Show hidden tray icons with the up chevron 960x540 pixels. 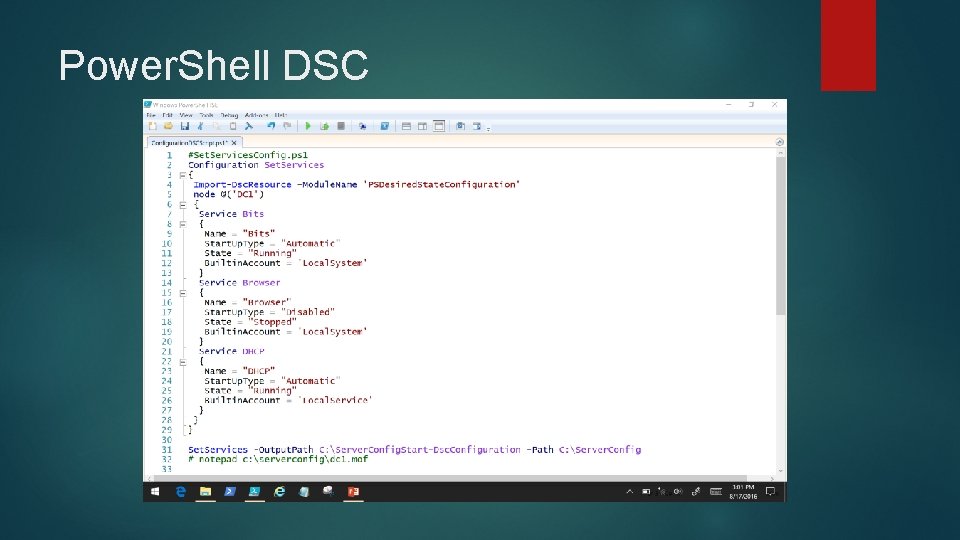[629, 492]
